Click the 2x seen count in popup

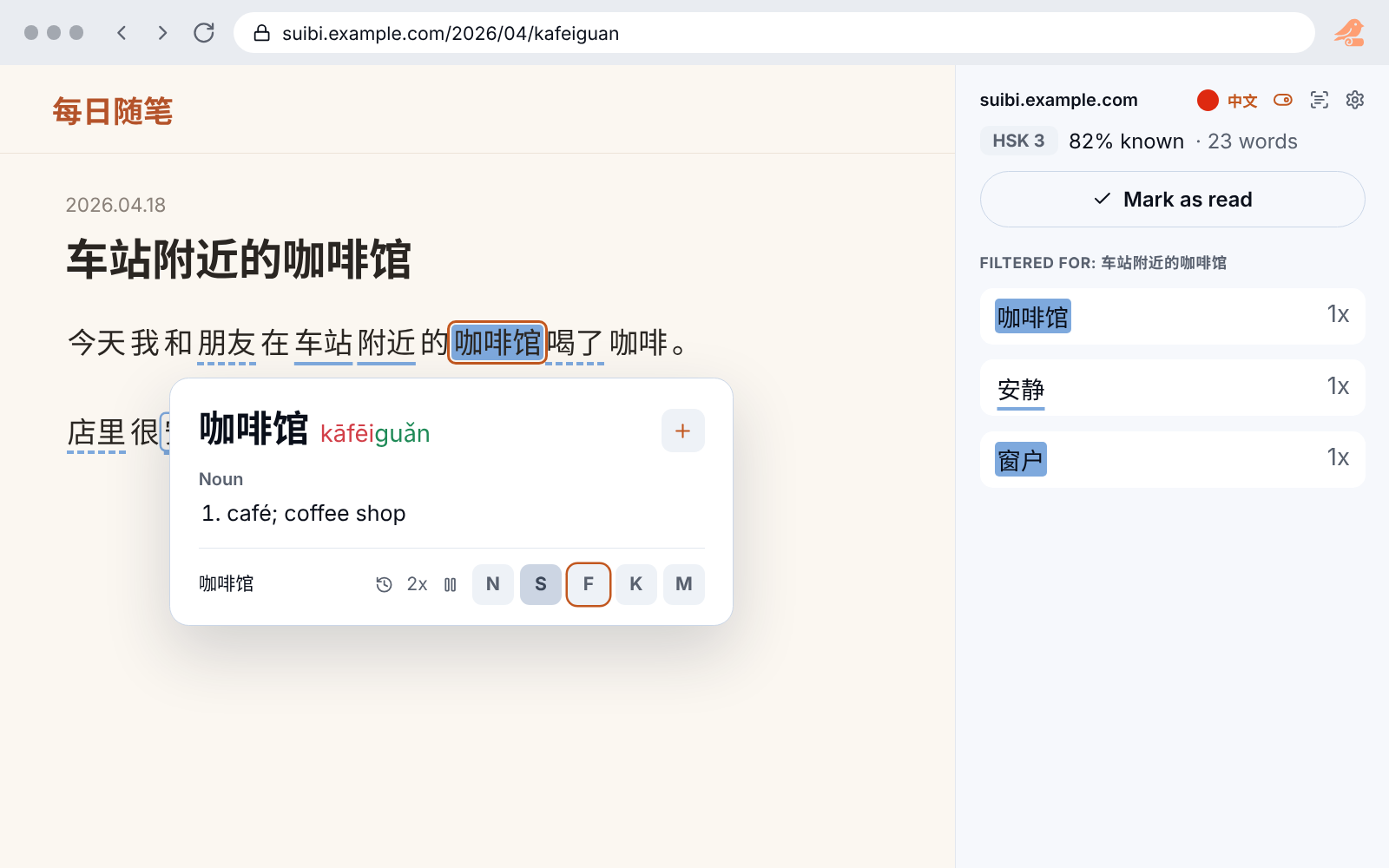pyautogui.click(x=417, y=584)
